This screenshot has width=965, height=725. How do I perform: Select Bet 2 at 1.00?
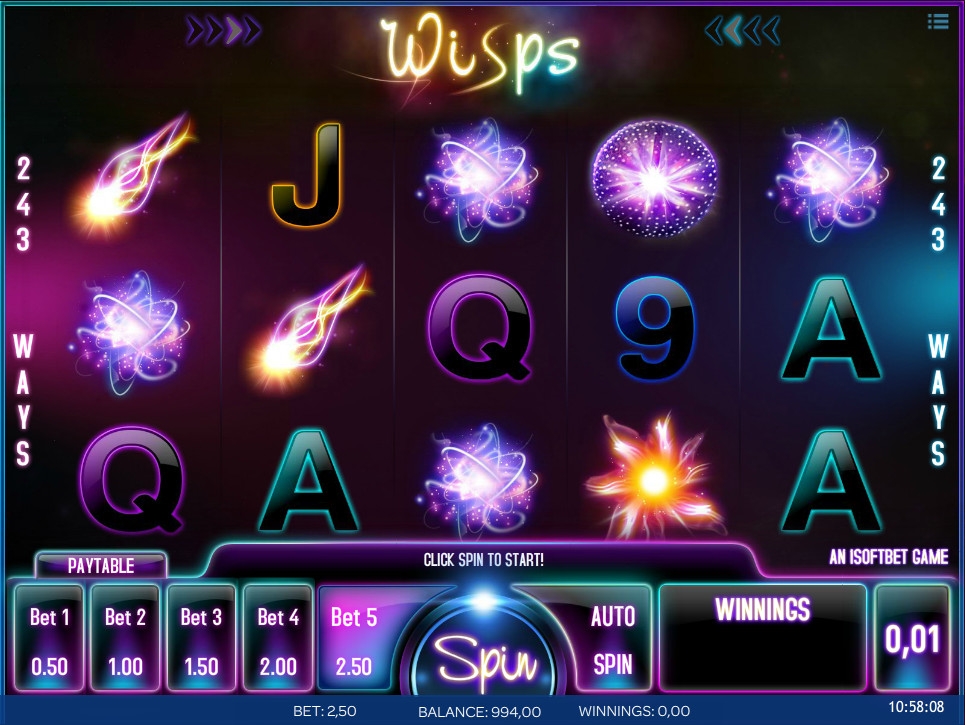pos(125,639)
